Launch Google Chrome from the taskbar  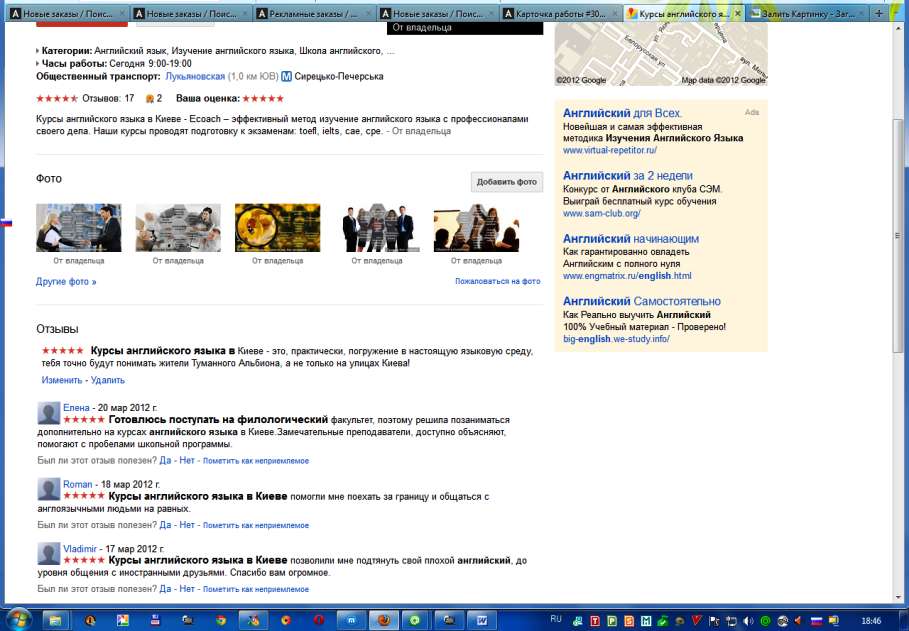pyautogui.click(x=220, y=620)
